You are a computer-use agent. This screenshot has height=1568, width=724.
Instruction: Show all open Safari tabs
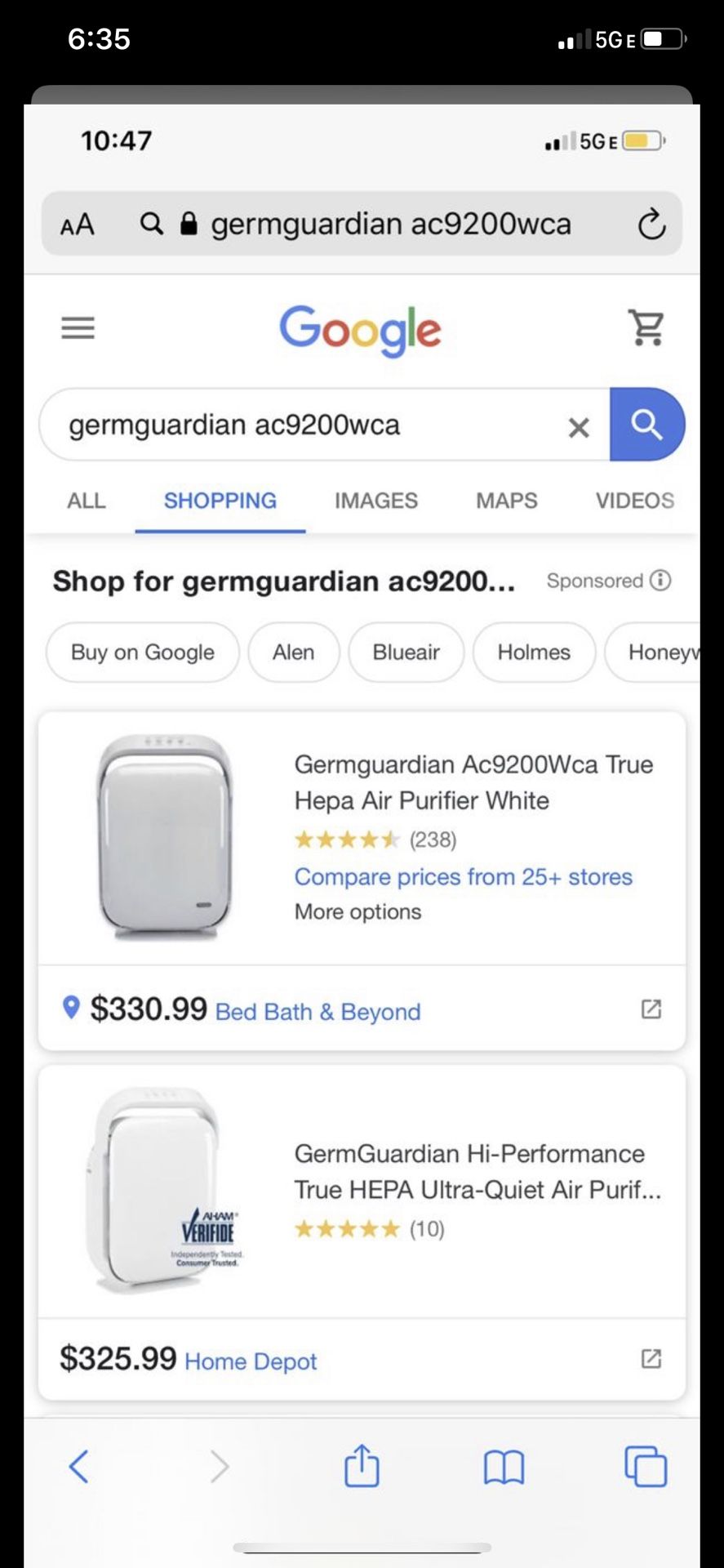645,1466
